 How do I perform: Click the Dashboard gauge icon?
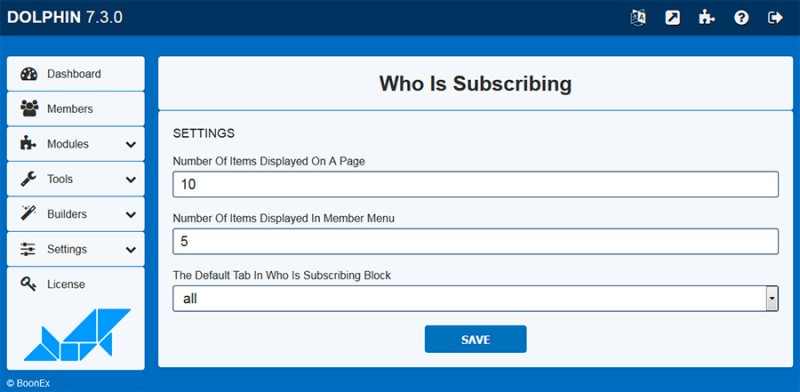[x=29, y=74]
